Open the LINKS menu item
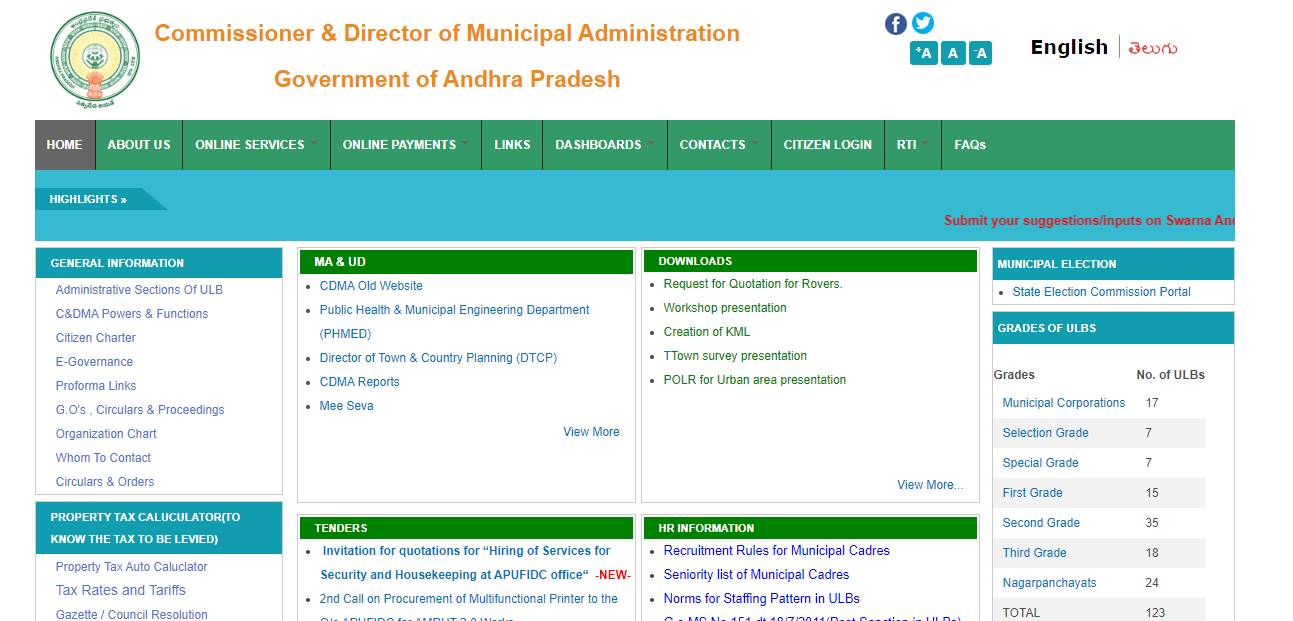This screenshot has width=1293, height=621. (x=512, y=145)
